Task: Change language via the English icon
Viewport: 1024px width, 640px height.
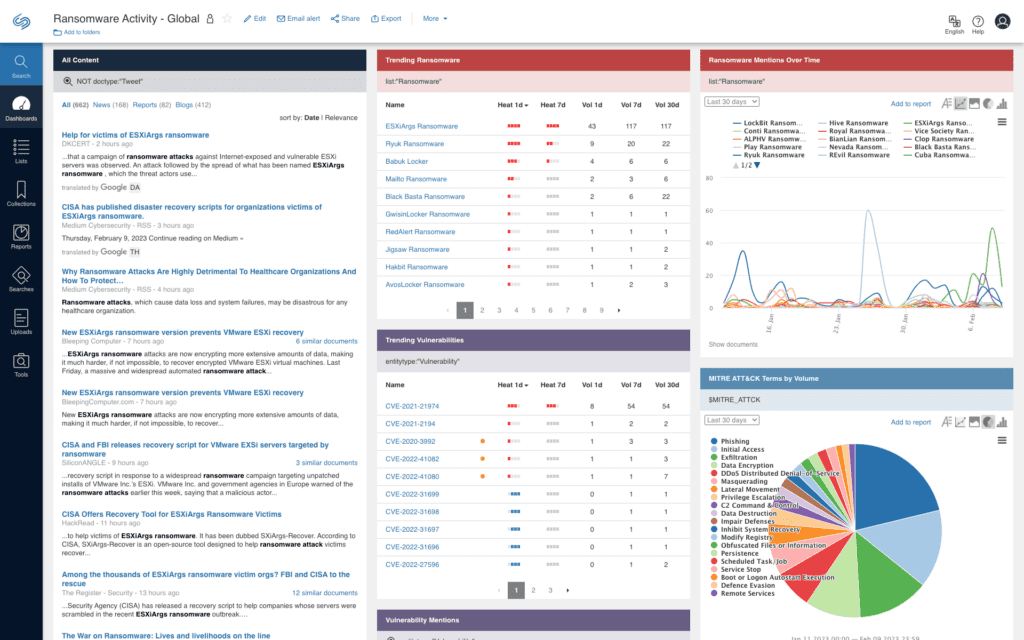Action: tap(954, 25)
